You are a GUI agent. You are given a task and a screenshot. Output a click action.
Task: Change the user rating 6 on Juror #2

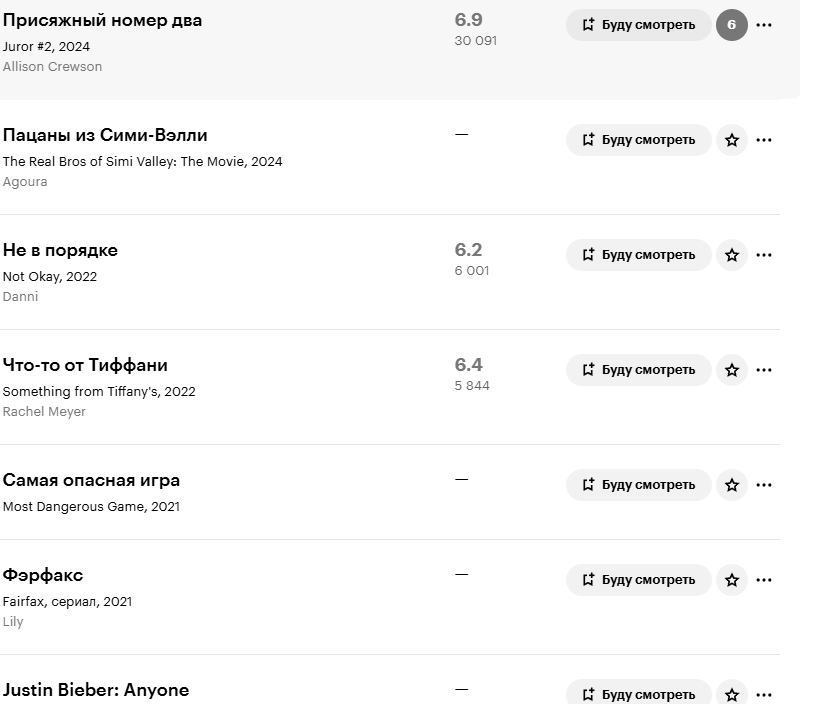(732, 25)
